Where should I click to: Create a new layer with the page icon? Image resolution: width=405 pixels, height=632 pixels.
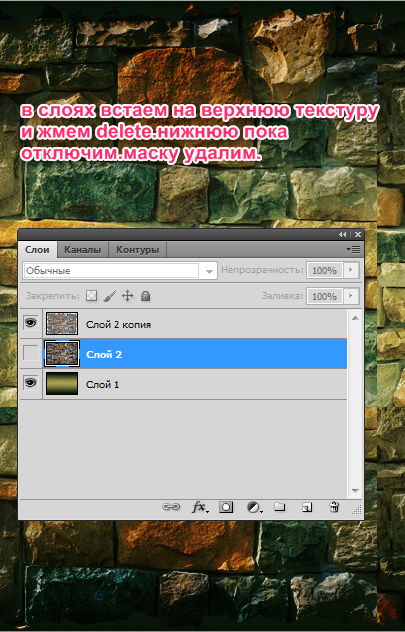pos(307,507)
